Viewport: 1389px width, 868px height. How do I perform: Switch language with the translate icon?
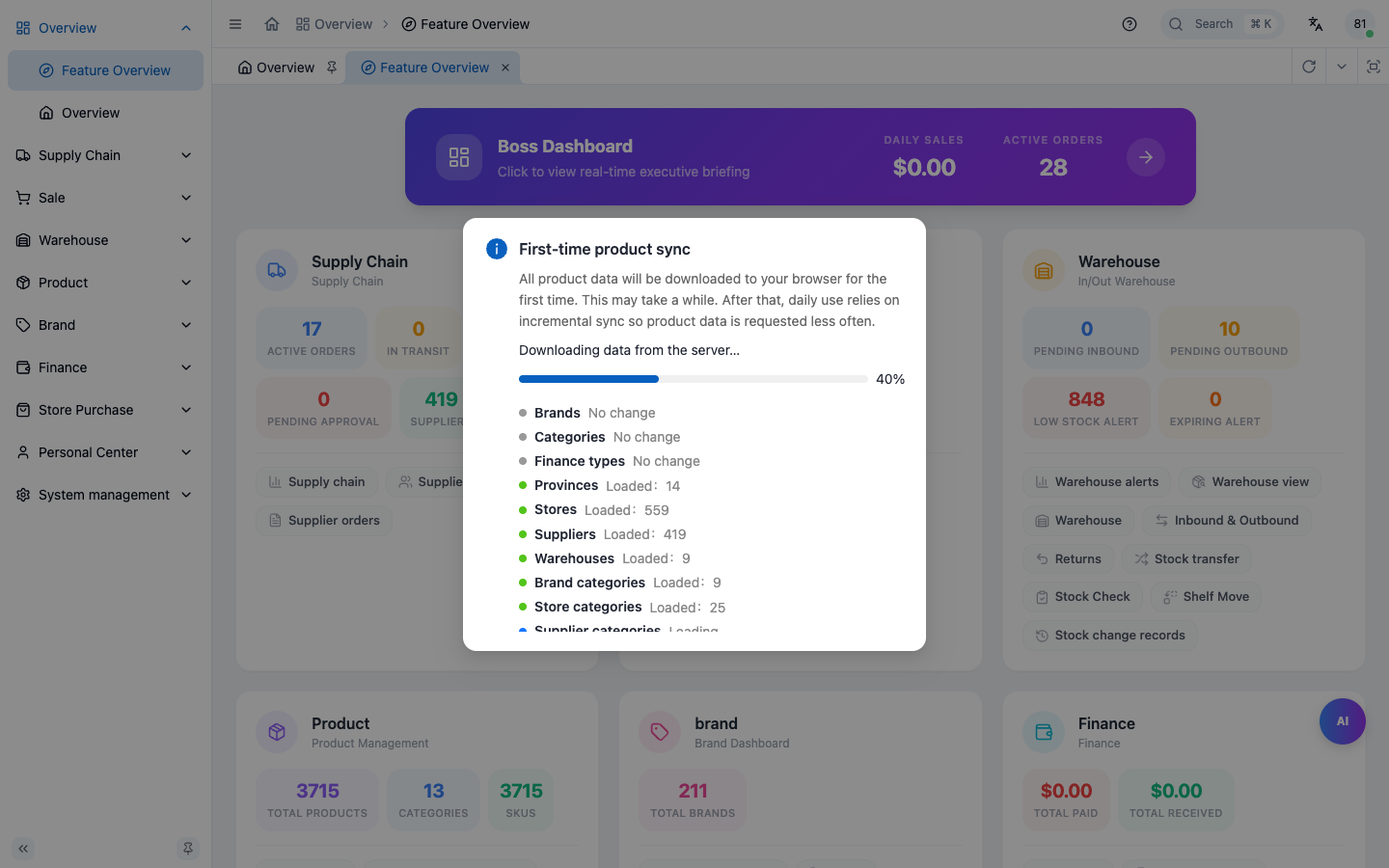coord(1316,24)
